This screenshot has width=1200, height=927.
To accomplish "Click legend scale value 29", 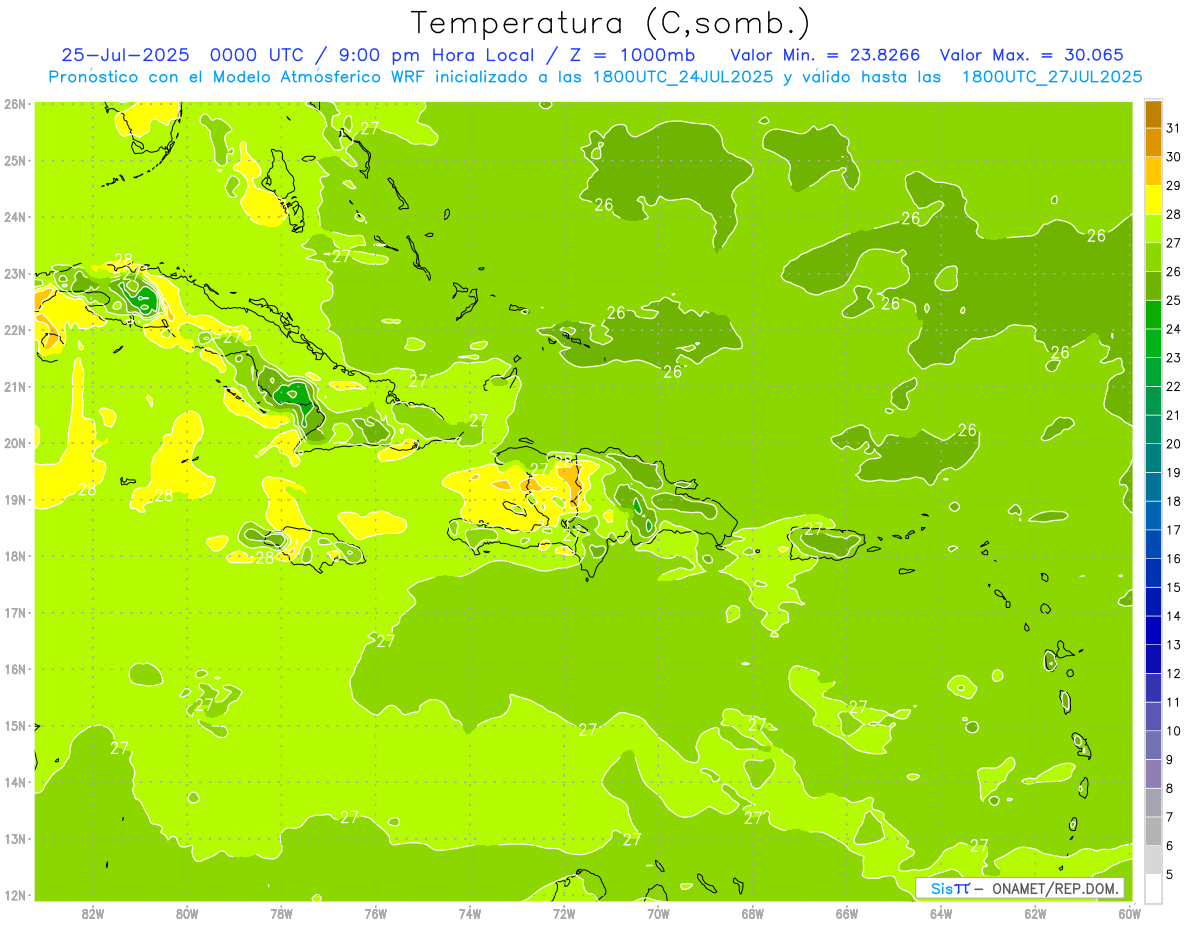I will coord(1173,186).
